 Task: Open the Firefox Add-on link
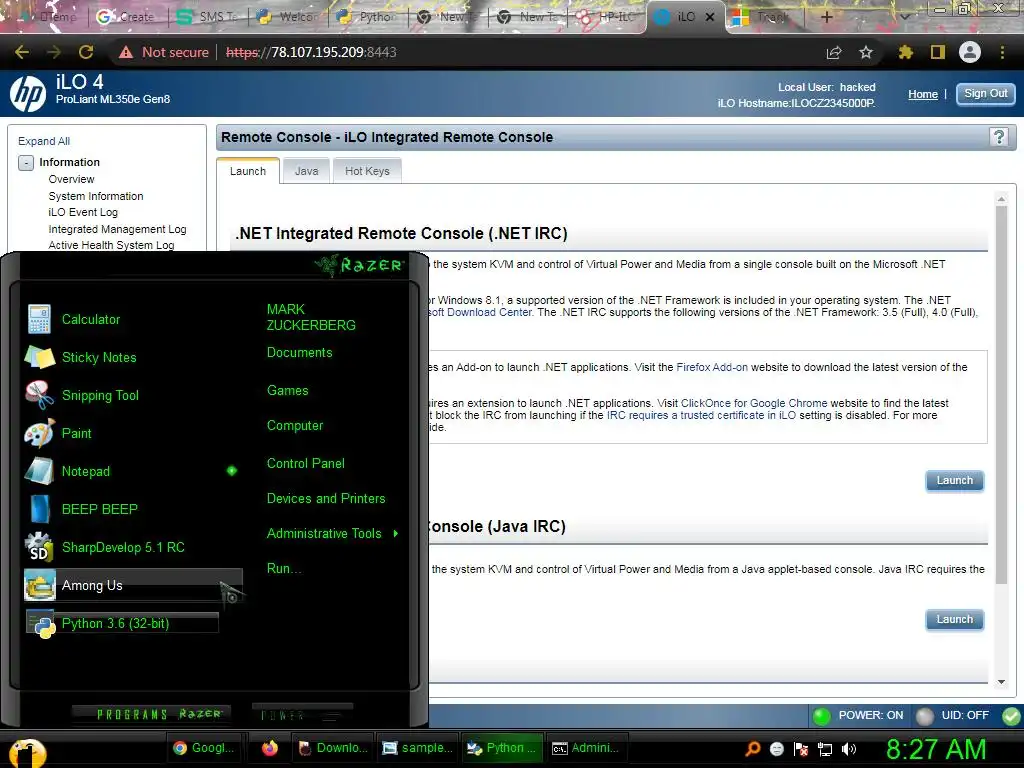pos(712,367)
